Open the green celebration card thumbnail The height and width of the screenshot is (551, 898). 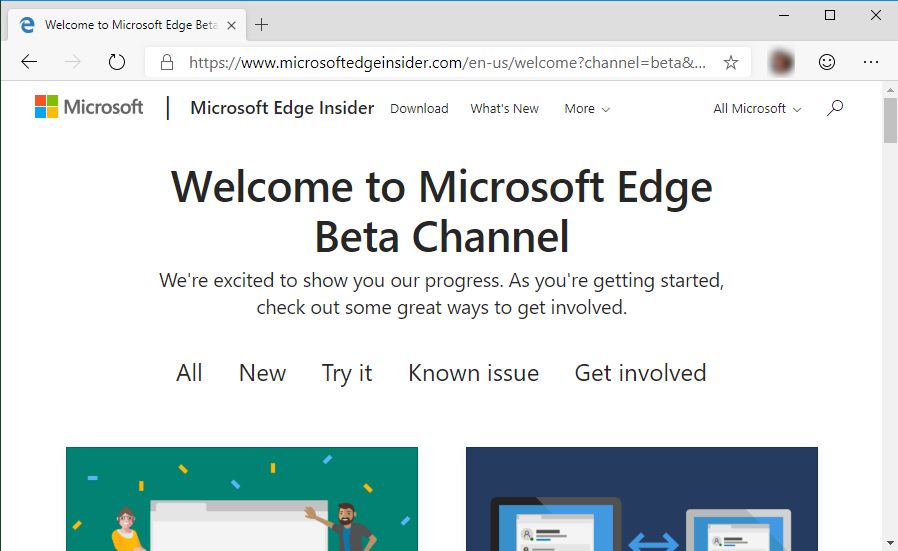coord(242,499)
